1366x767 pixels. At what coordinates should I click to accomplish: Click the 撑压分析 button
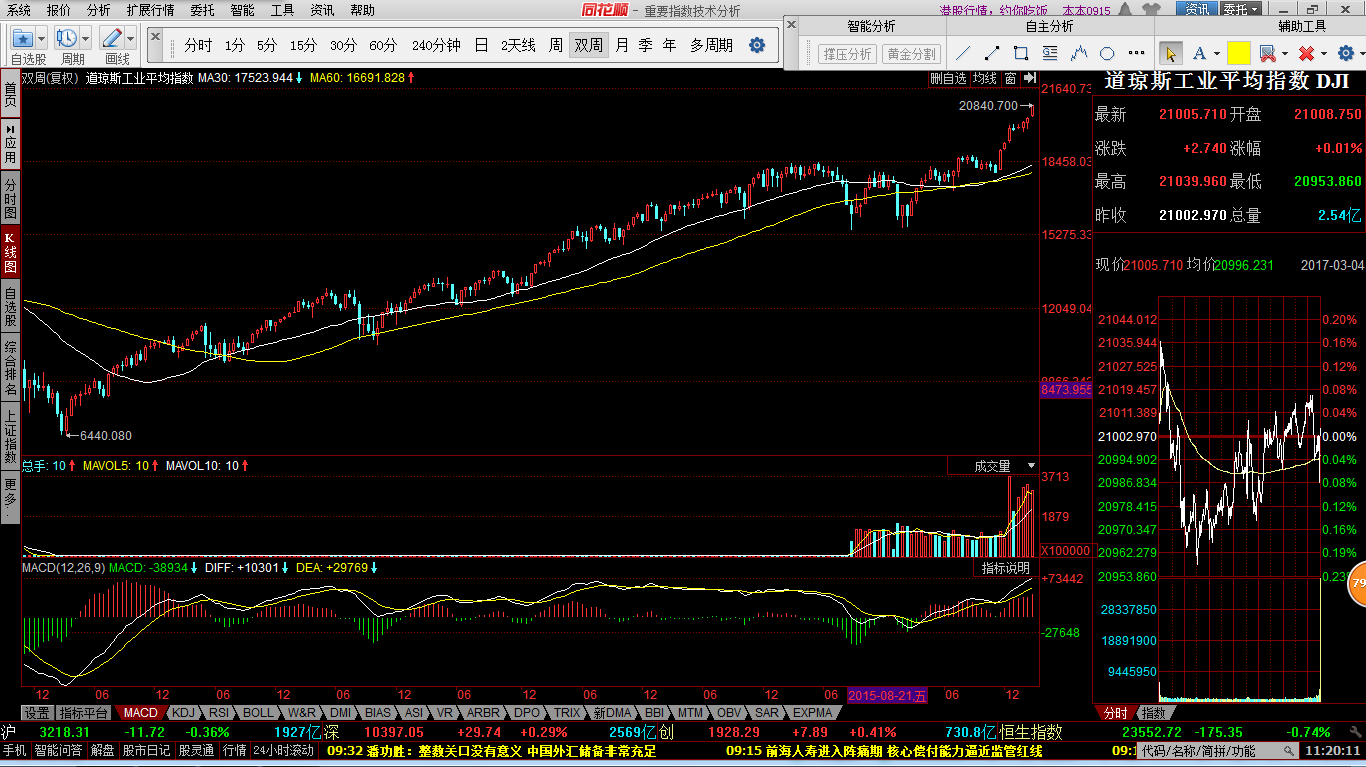(847, 54)
